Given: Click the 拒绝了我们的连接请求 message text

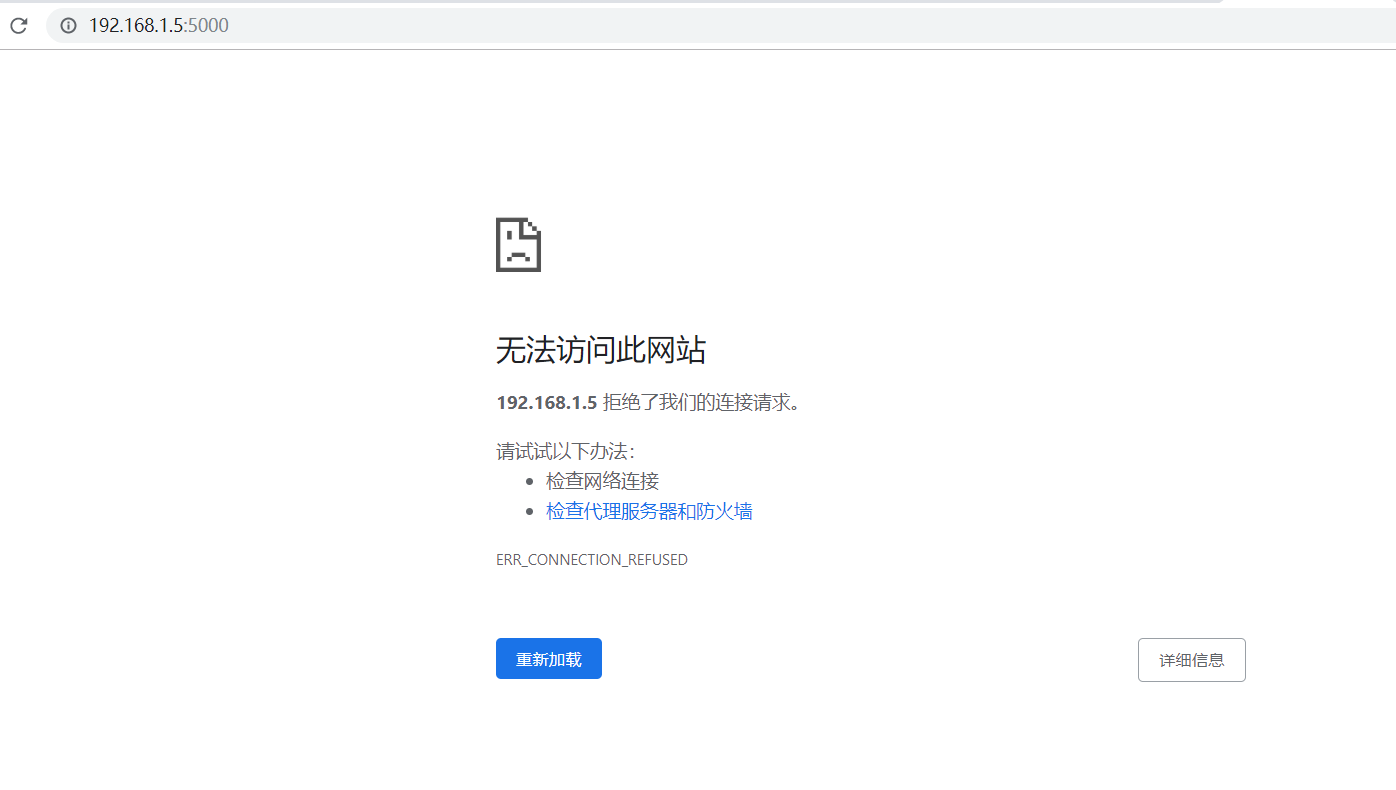Looking at the screenshot, I should click(x=700, y=402).
